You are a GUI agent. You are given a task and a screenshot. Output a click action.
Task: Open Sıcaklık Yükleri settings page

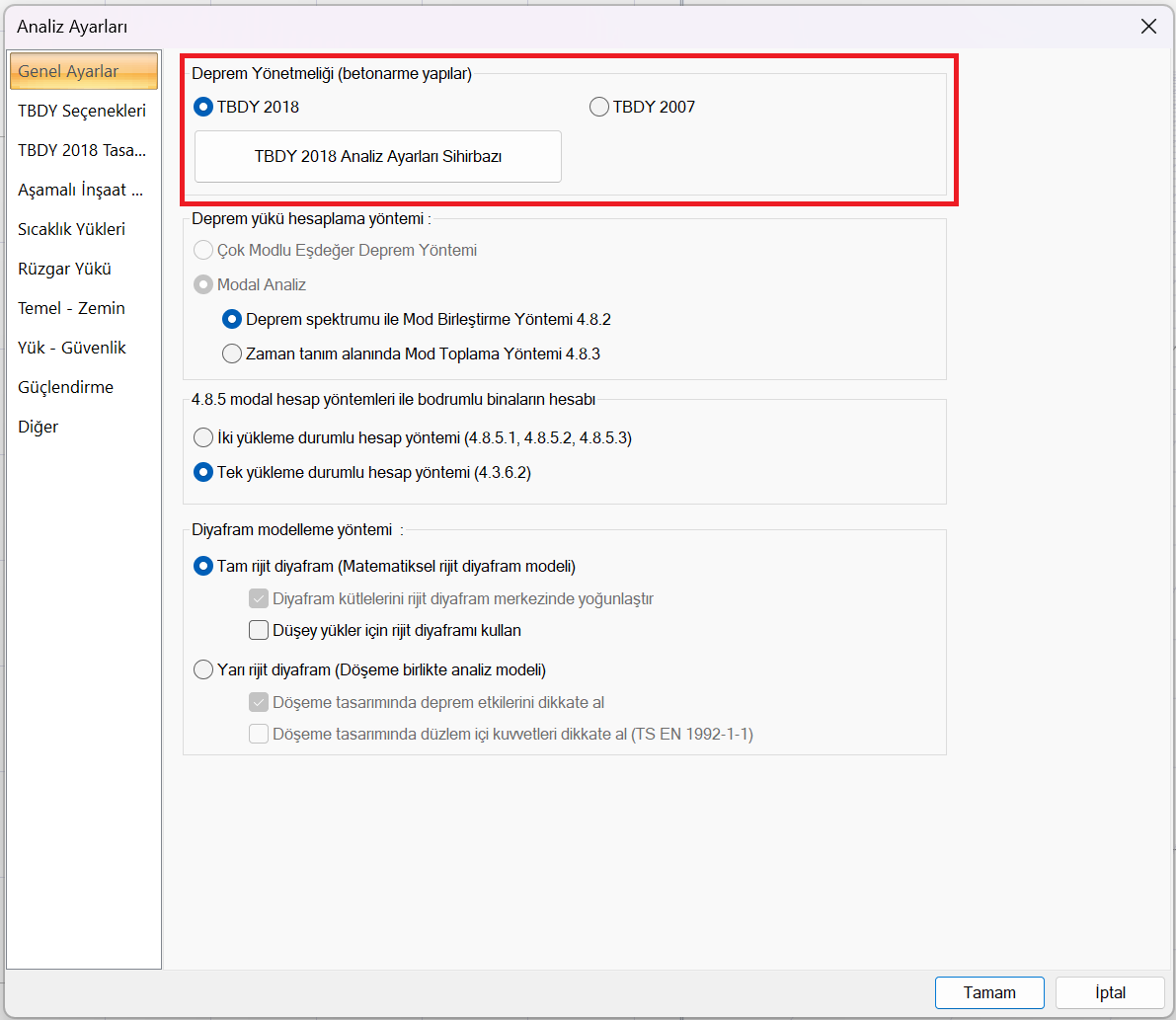(x=72, y=229)
